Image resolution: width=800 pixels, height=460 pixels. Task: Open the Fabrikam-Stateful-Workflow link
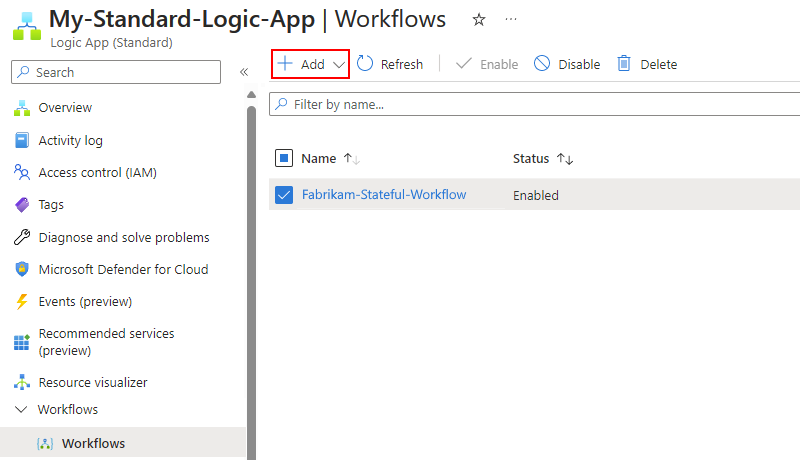[x=384, y=195]
